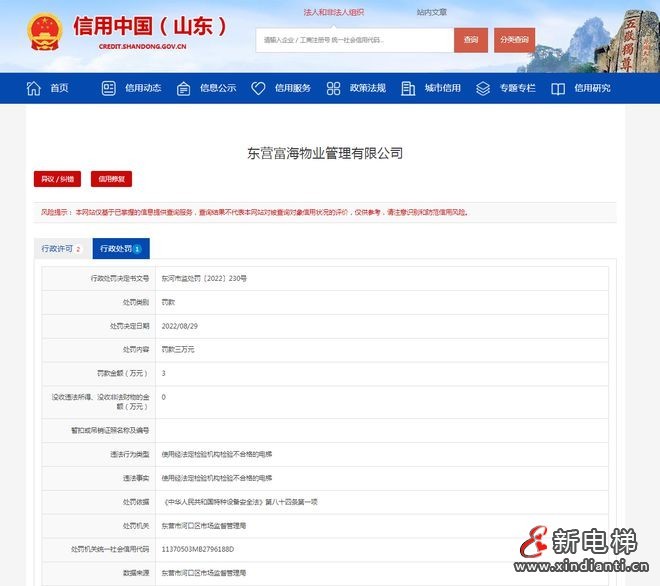Click the red 信用修复 button
The width and height of the screenshot is (660, 586).
coord(112,179)
